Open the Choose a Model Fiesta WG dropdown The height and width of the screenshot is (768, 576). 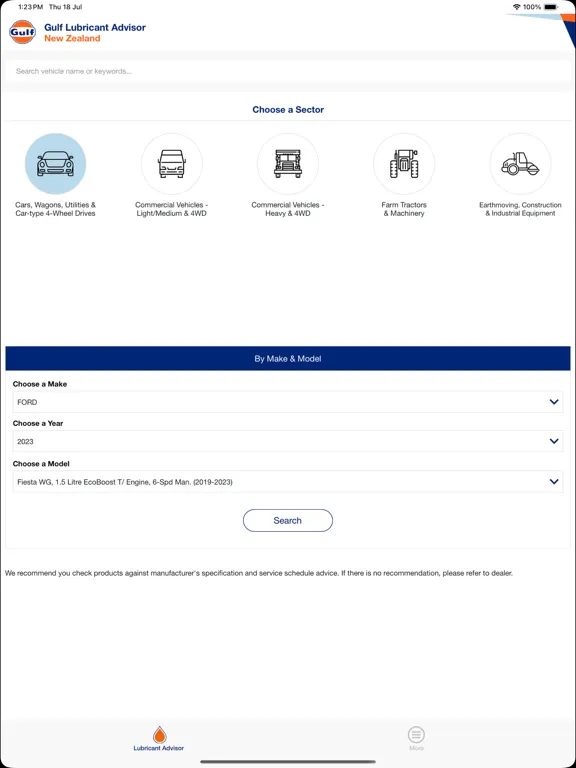(288, 482)
